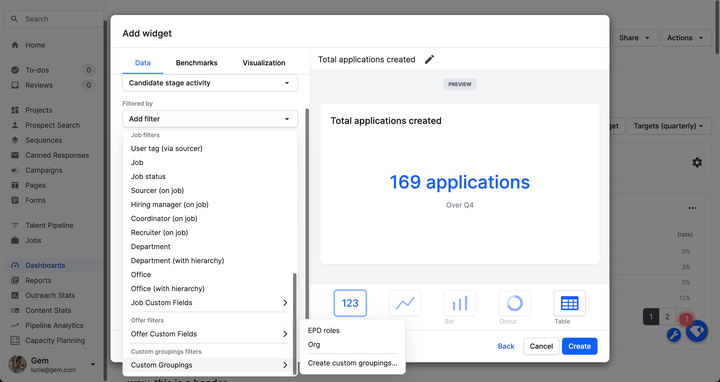This screenshot has height=382, width=720.
Task: Click the Talent Pipeline filter icon
Action: pyautogui.click(x=15, y=225)
